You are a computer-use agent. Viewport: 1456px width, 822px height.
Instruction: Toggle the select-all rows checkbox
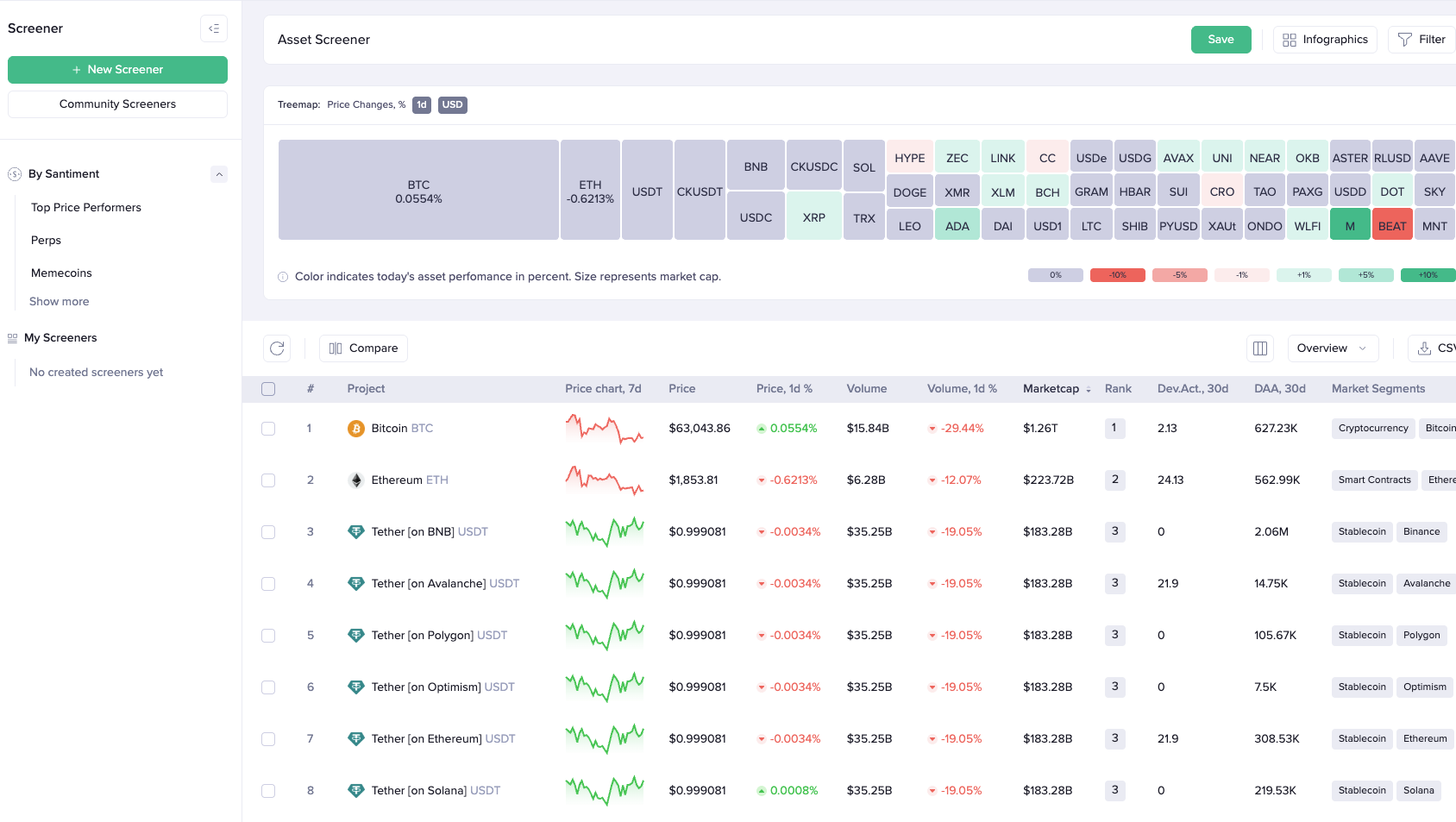tap(268, 389)
